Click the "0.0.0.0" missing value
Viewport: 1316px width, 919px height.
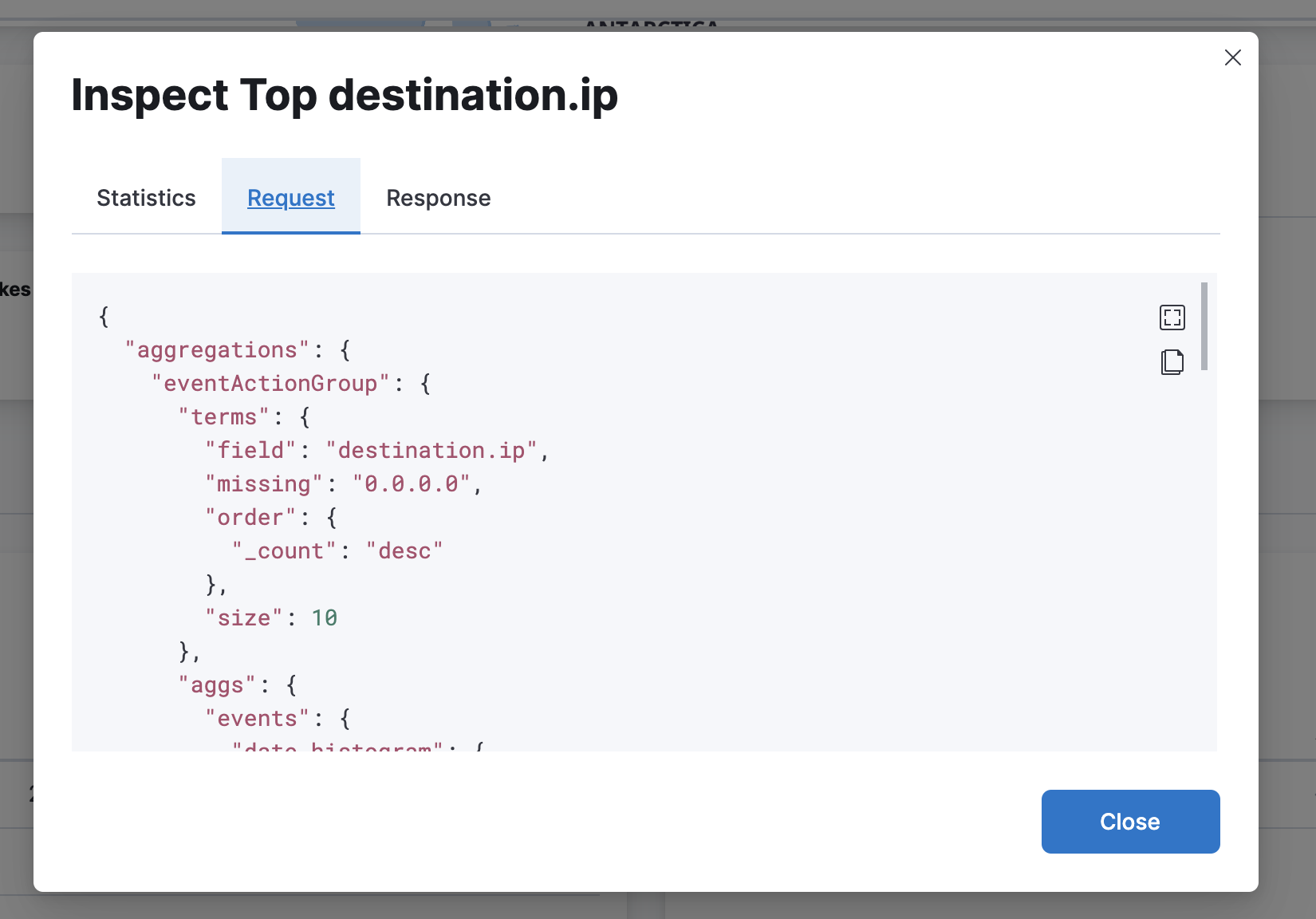(412, 484)
